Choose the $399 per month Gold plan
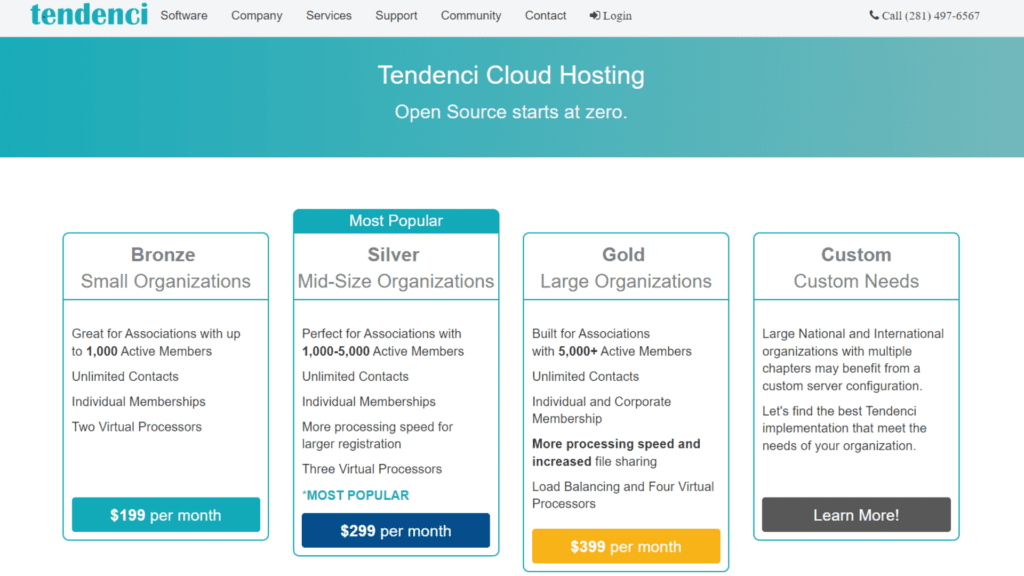 [626, 546]
